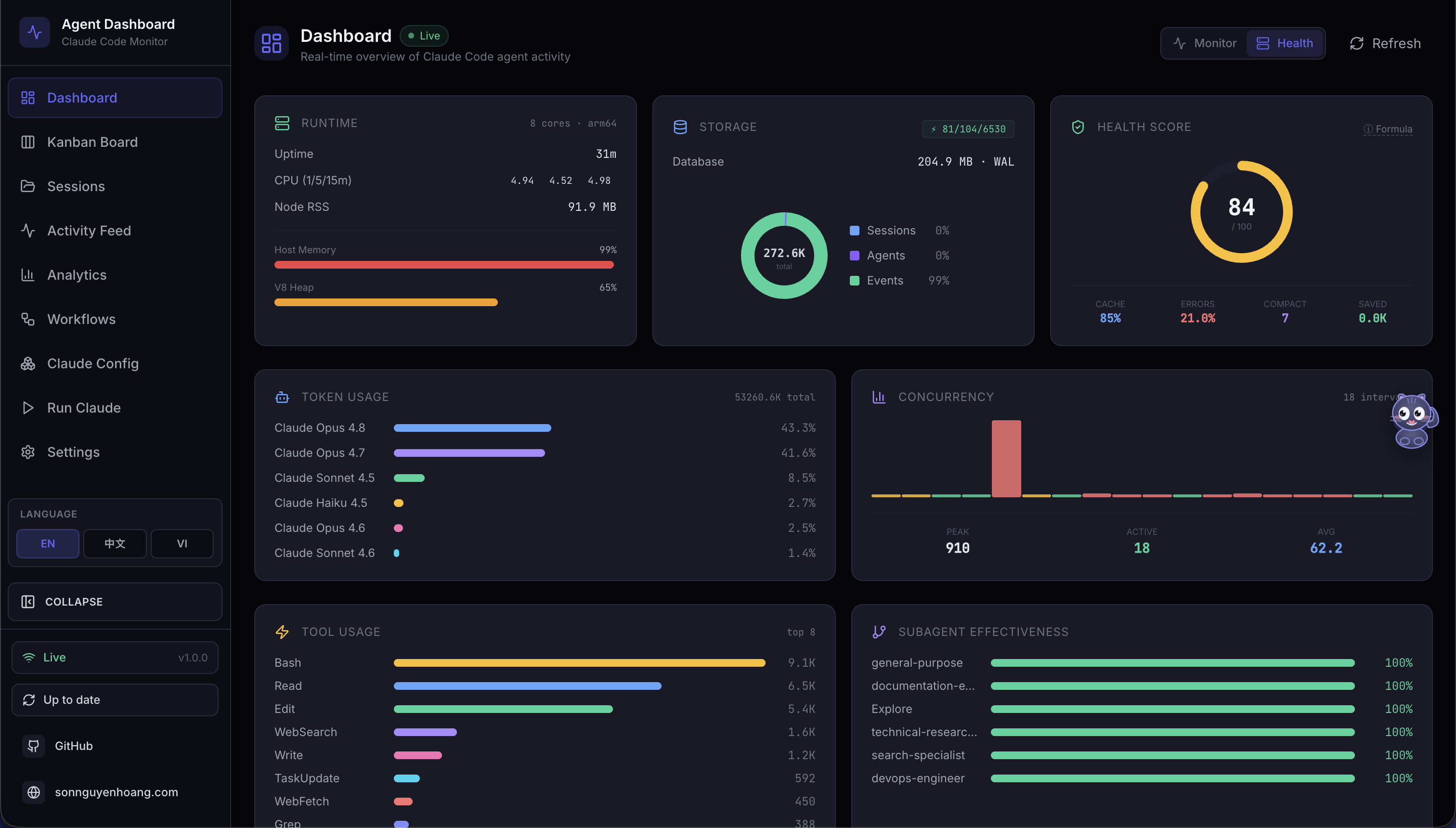Click the Health Score shield icon
Image resolution: width=1456 pixels, height=828 pixels.
1078,127
